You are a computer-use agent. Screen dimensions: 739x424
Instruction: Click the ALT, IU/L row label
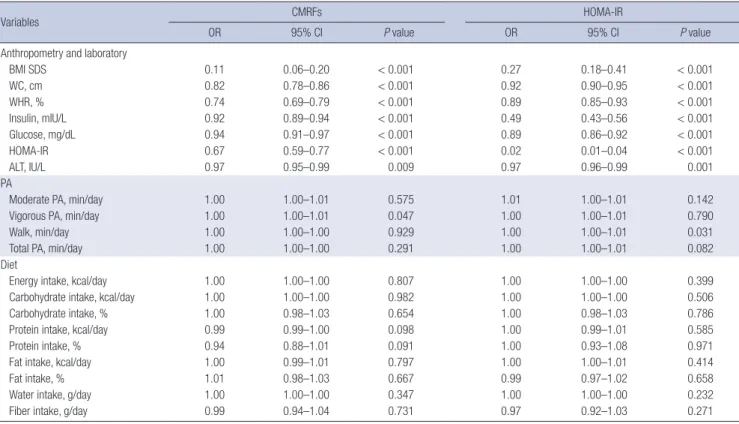coord(27,167)
